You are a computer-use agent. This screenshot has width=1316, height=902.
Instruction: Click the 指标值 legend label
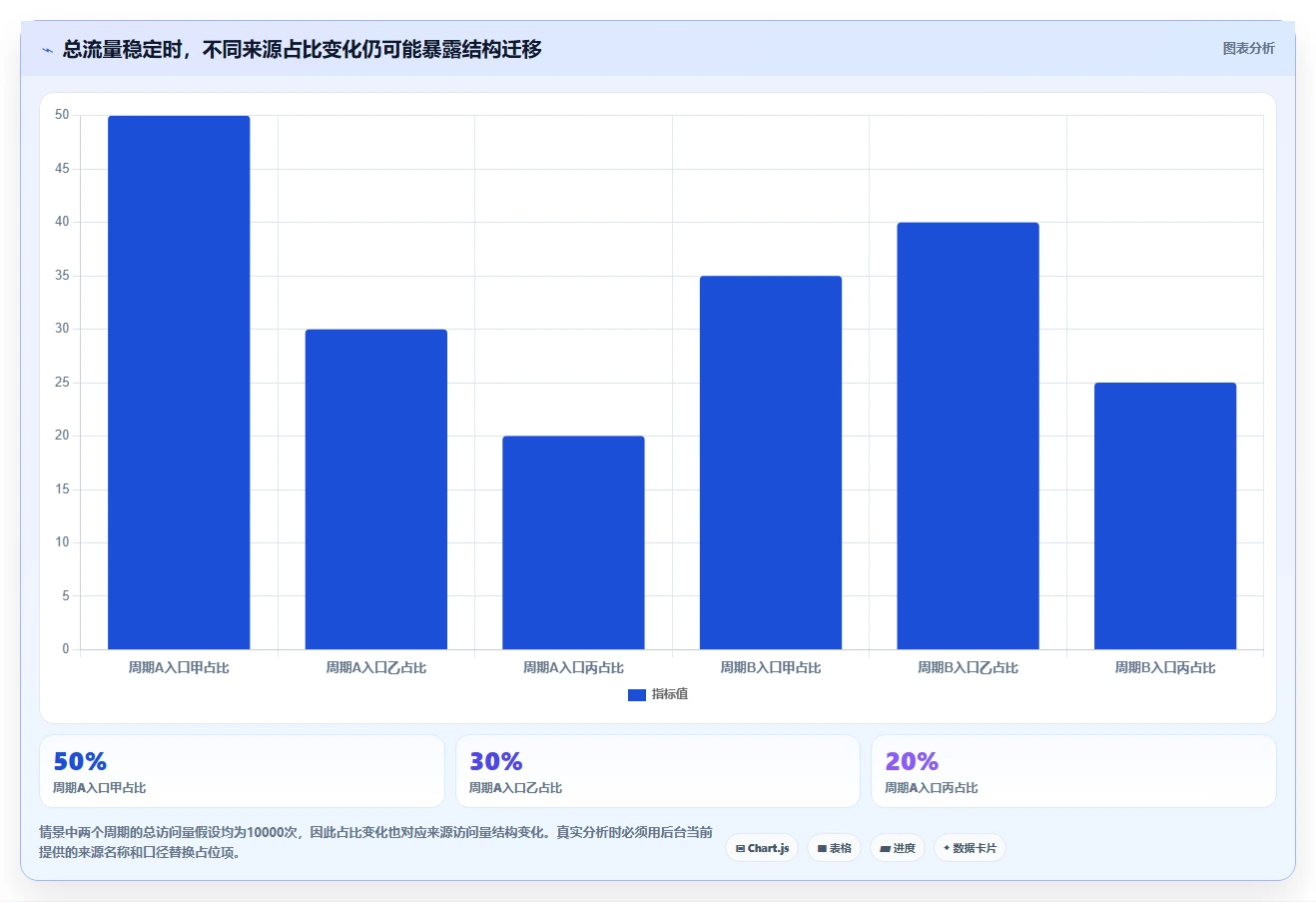point(670,694)
